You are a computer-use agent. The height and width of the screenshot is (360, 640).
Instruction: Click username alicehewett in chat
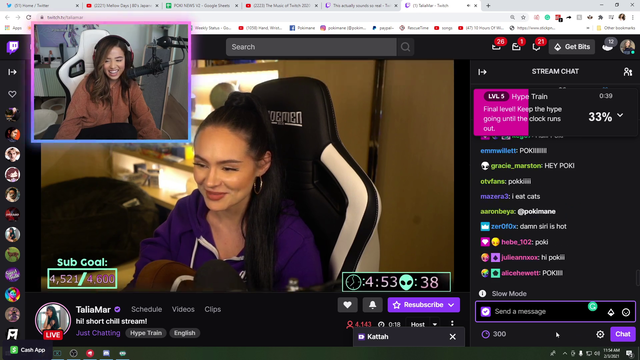pyautogui.click(x=521, y=273)
